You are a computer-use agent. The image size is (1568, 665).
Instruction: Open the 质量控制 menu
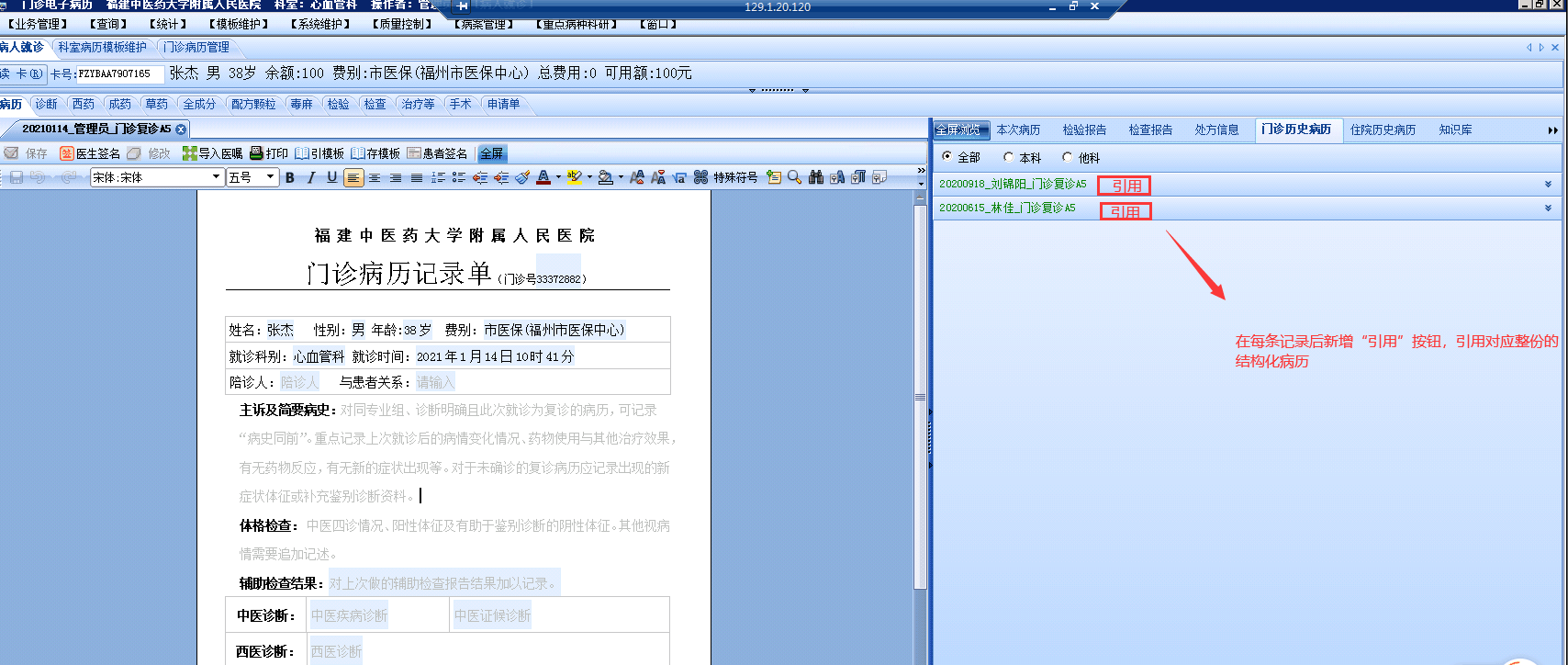402,25
